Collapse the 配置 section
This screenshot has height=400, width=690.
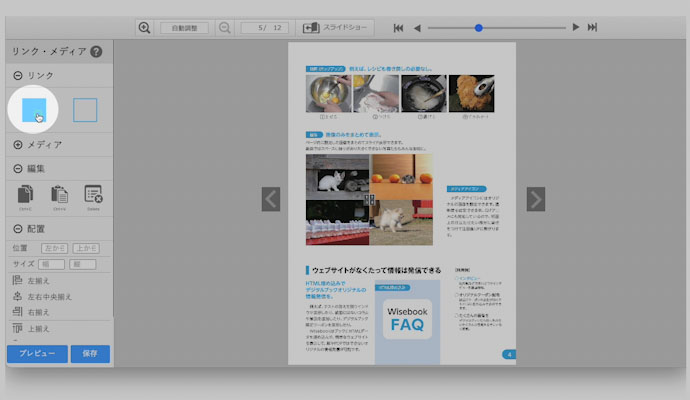18,229
